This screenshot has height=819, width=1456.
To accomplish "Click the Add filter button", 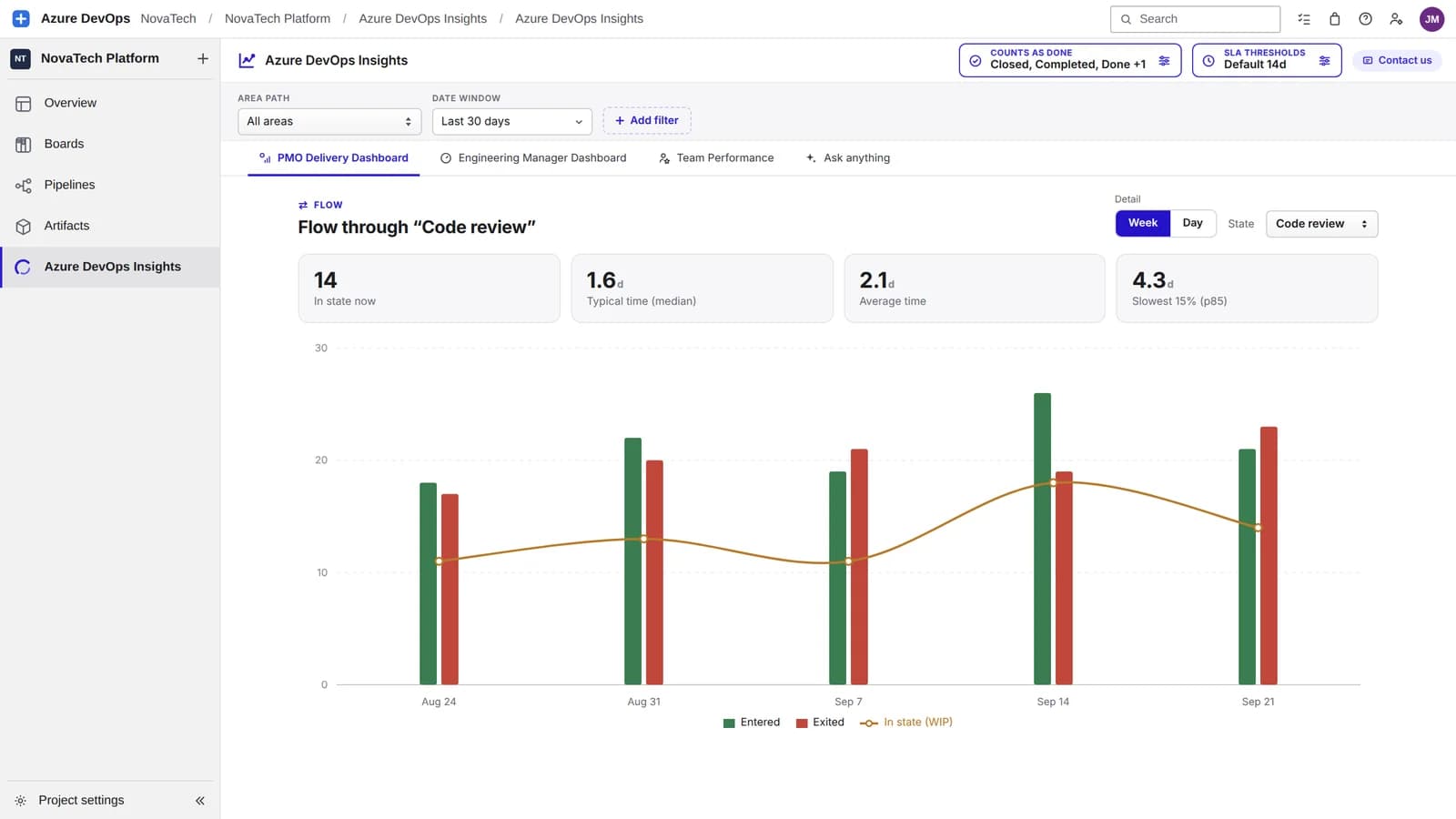I will pos(647,121).
